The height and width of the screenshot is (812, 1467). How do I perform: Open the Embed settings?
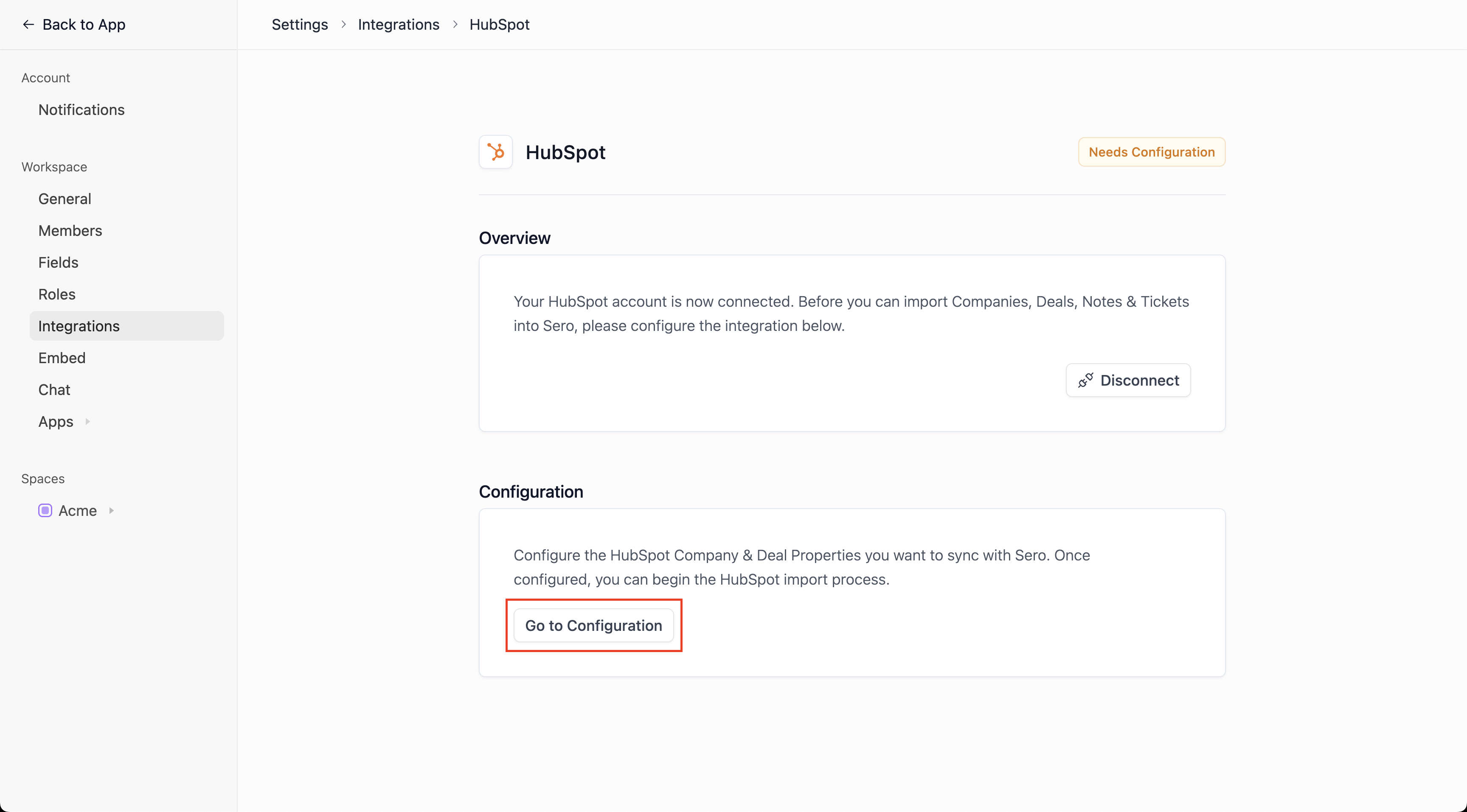(x=62, y=358)
